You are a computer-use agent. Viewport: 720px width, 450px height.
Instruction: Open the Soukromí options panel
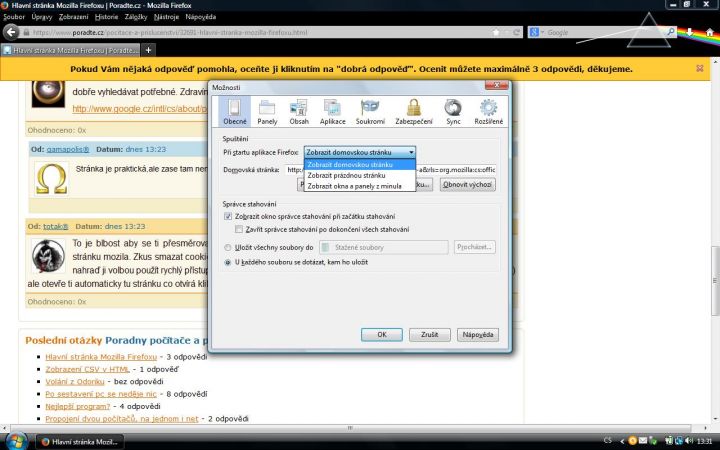[x=370, y=112]
